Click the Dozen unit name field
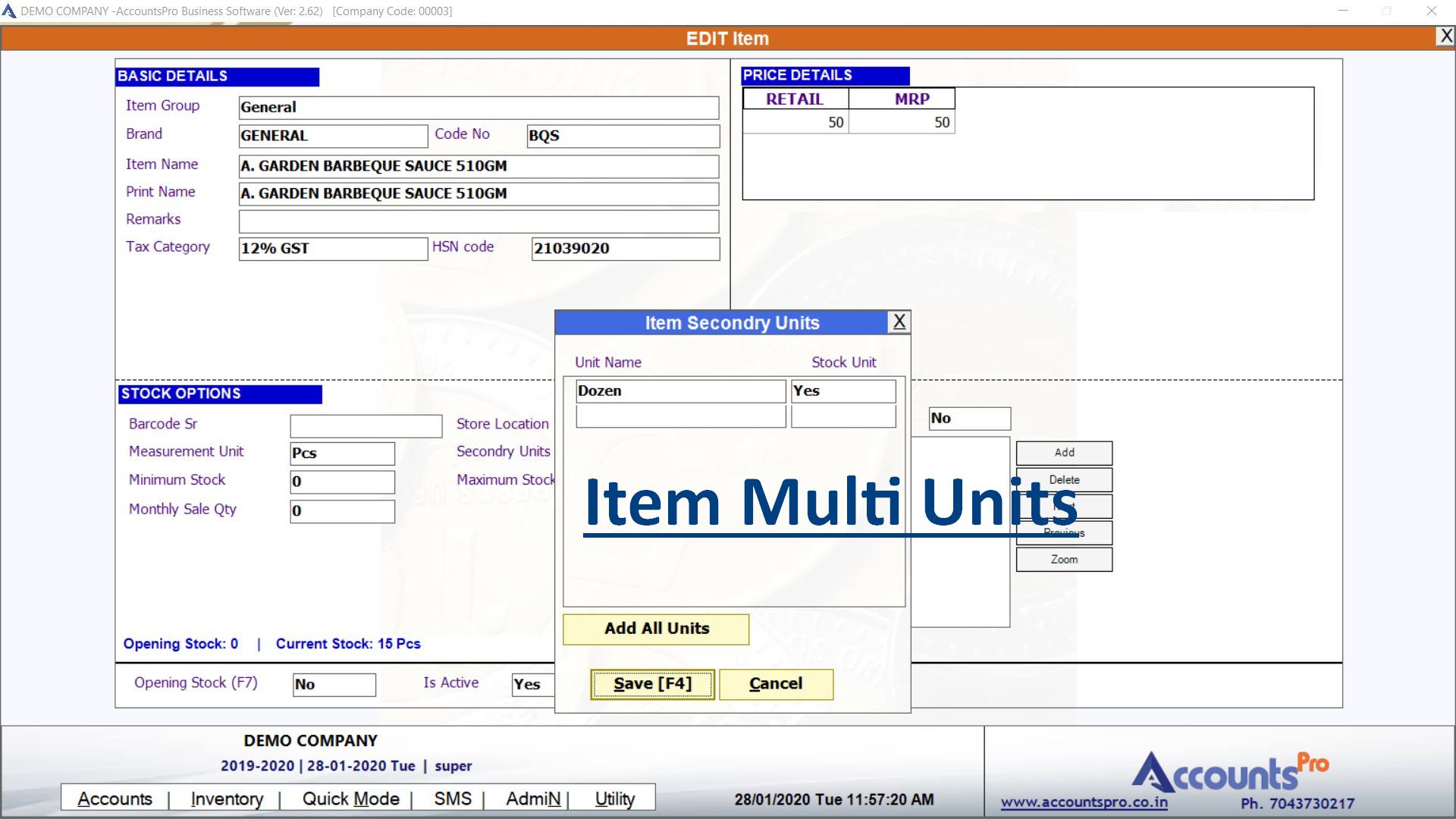This screenshot has height=819, width=1456. tap(680, 391)
